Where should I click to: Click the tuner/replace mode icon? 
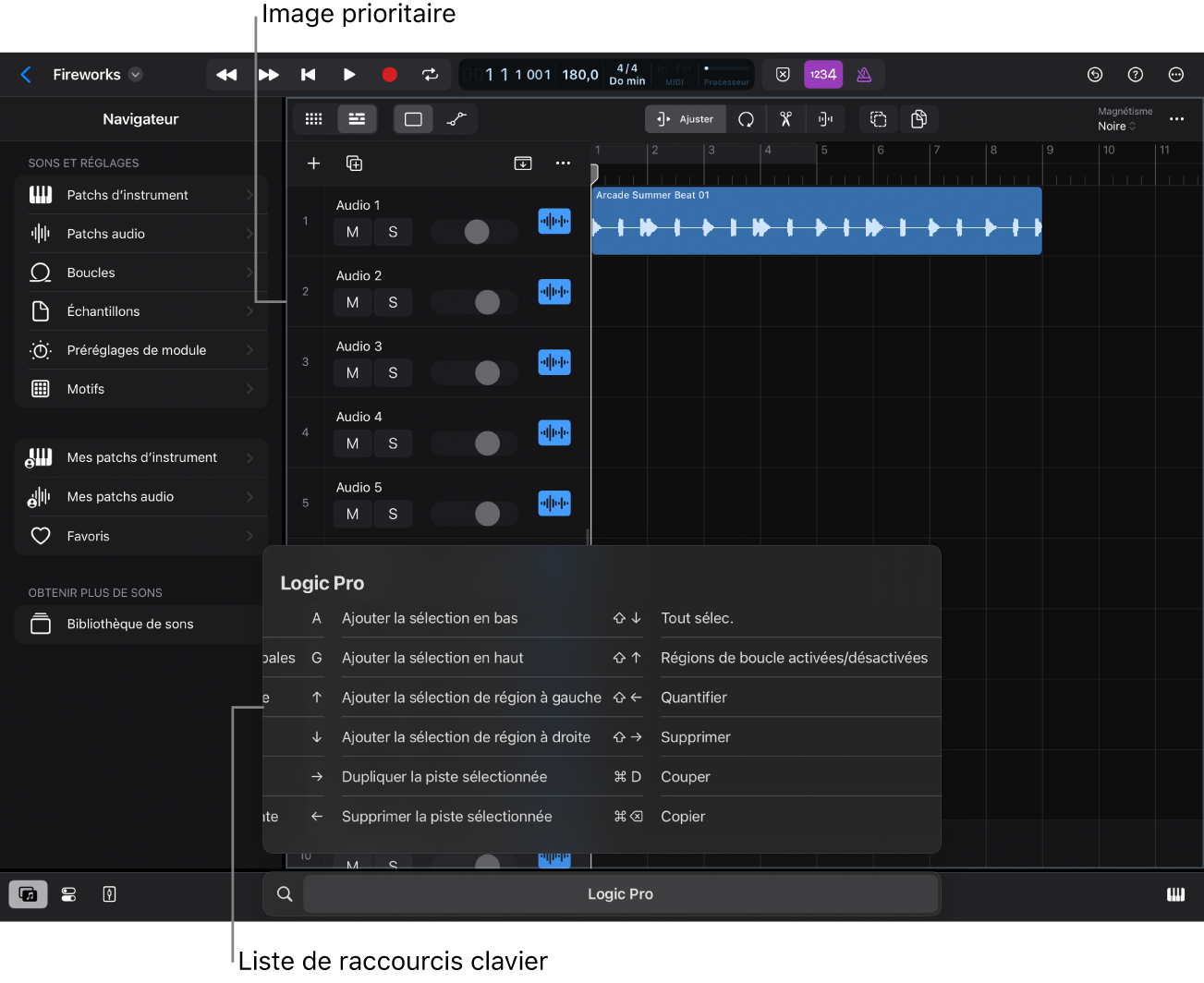[783, 75]
